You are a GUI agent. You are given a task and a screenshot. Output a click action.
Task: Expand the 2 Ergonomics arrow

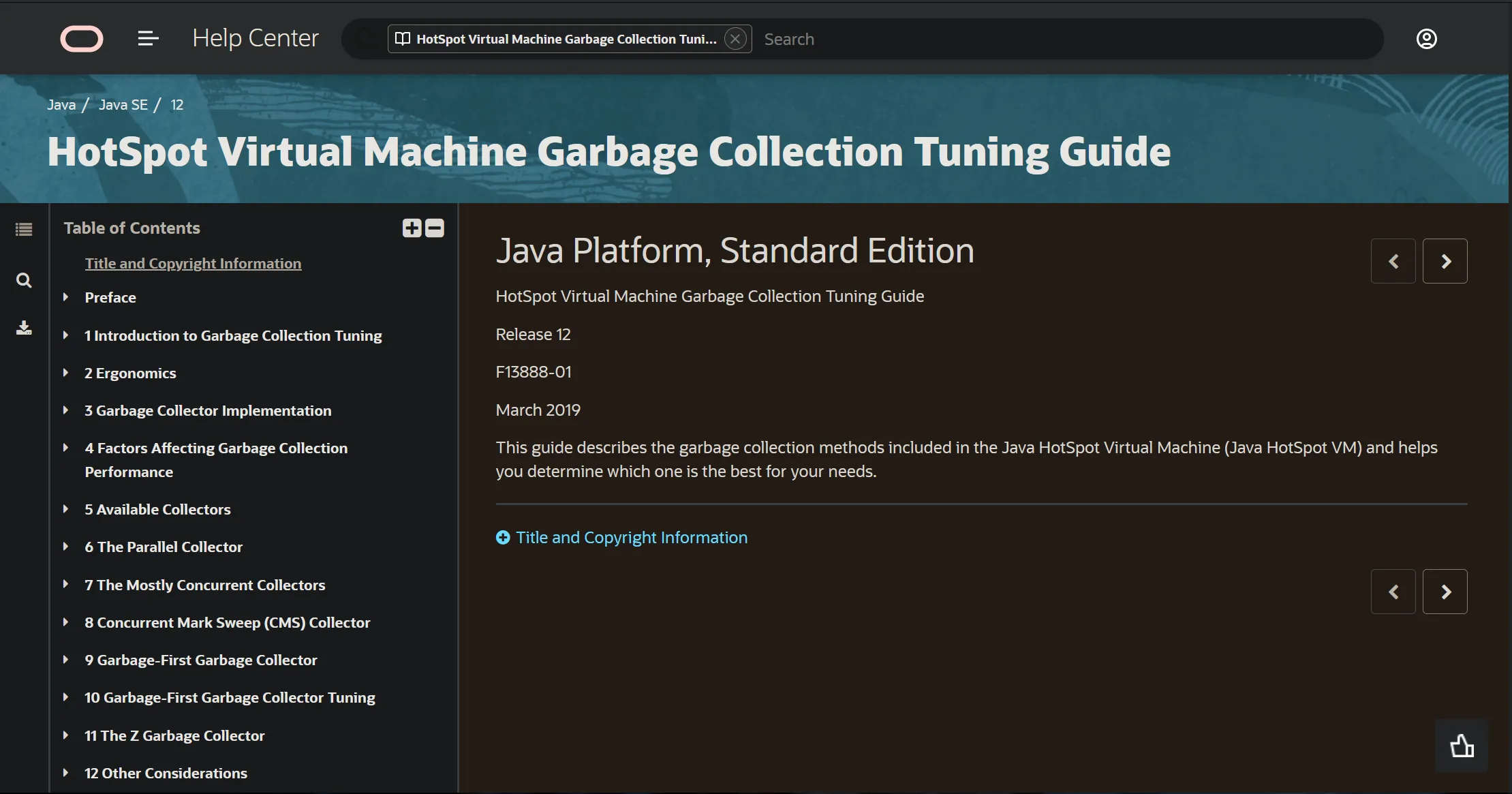point(65,373)
